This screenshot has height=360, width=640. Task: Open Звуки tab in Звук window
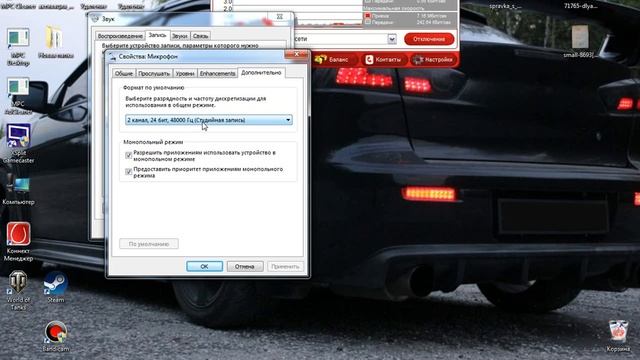point(180,36)
